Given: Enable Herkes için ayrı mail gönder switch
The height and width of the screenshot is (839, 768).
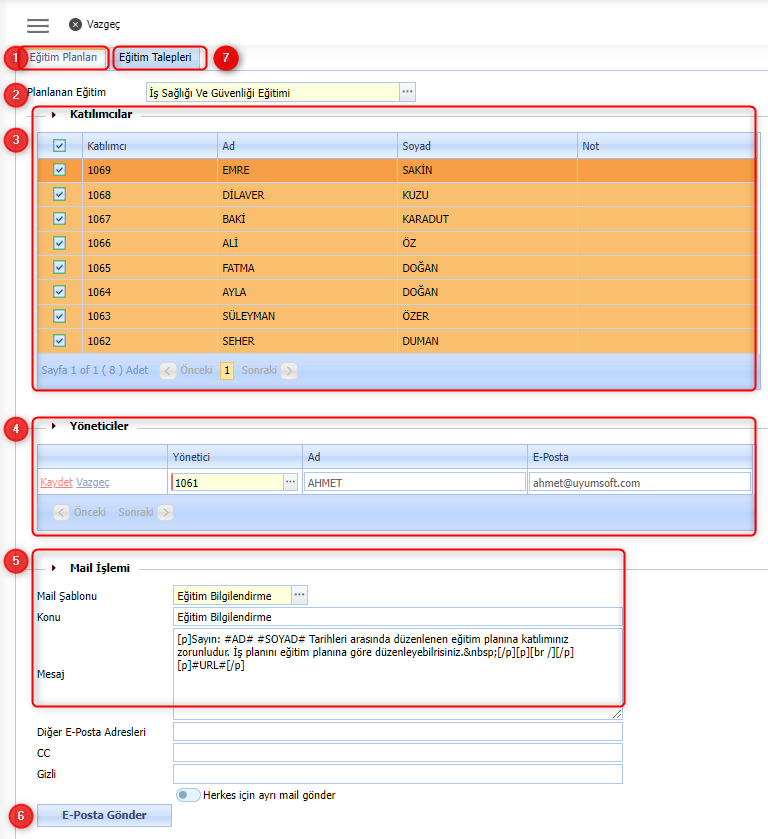Looking at the screenshot, I should (x=188, y=795).
